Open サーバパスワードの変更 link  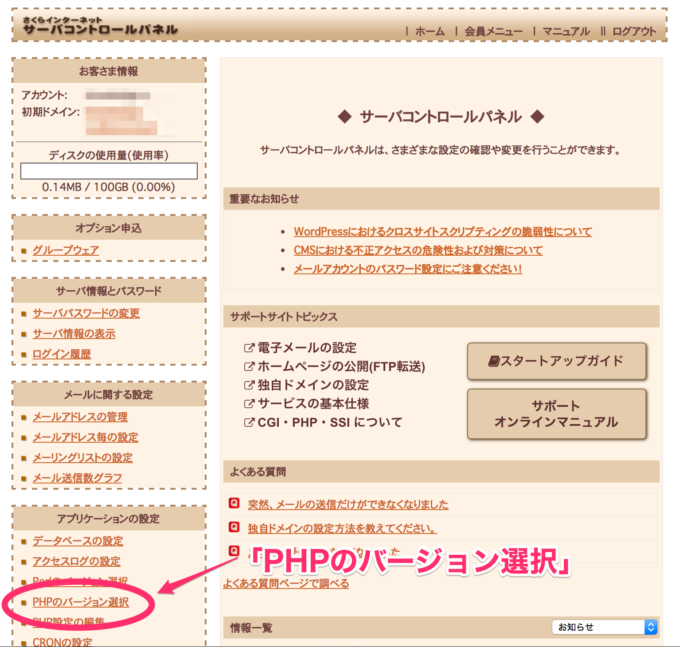point(86,313)
